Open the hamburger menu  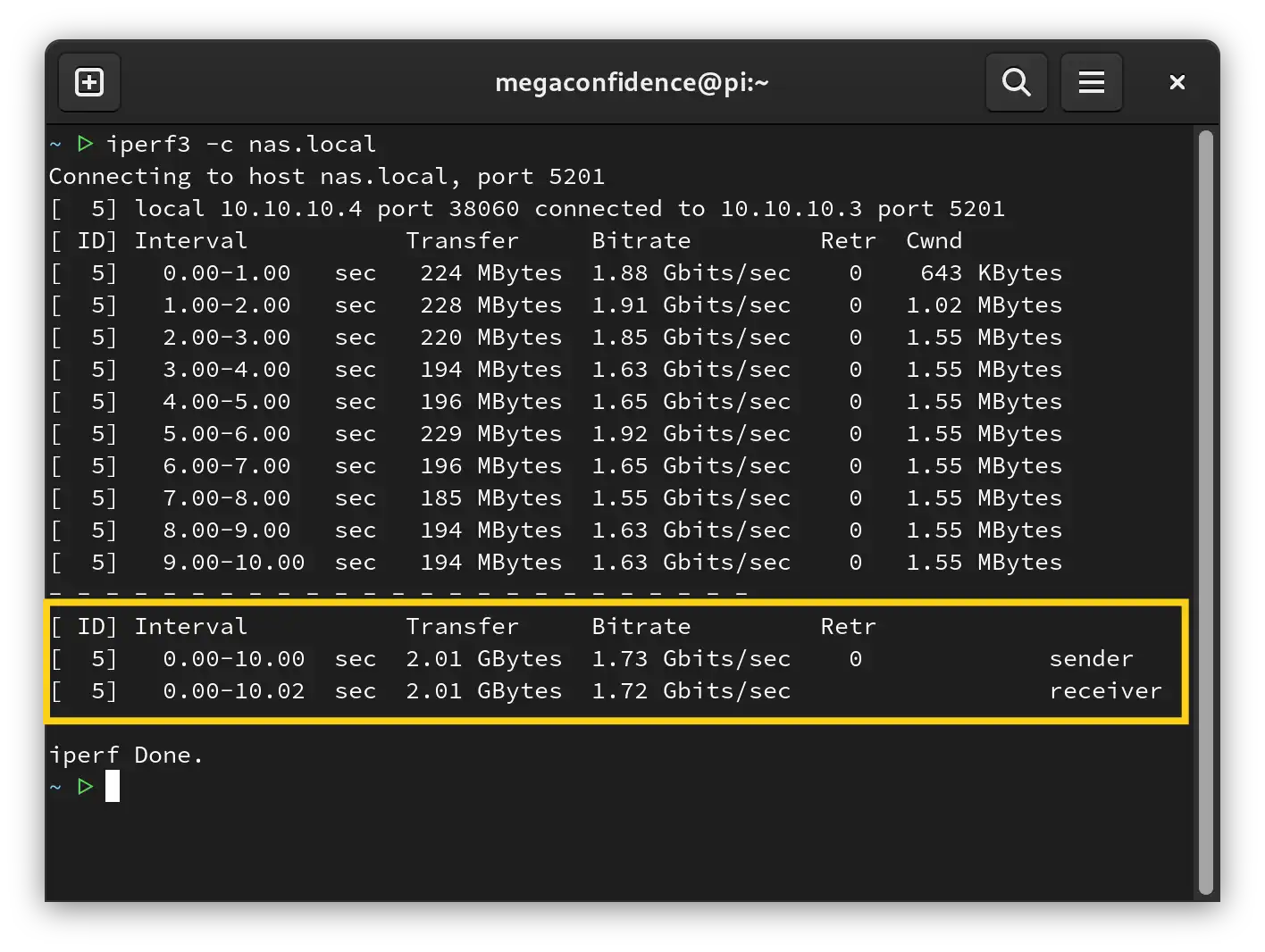tap(1092, 82)
